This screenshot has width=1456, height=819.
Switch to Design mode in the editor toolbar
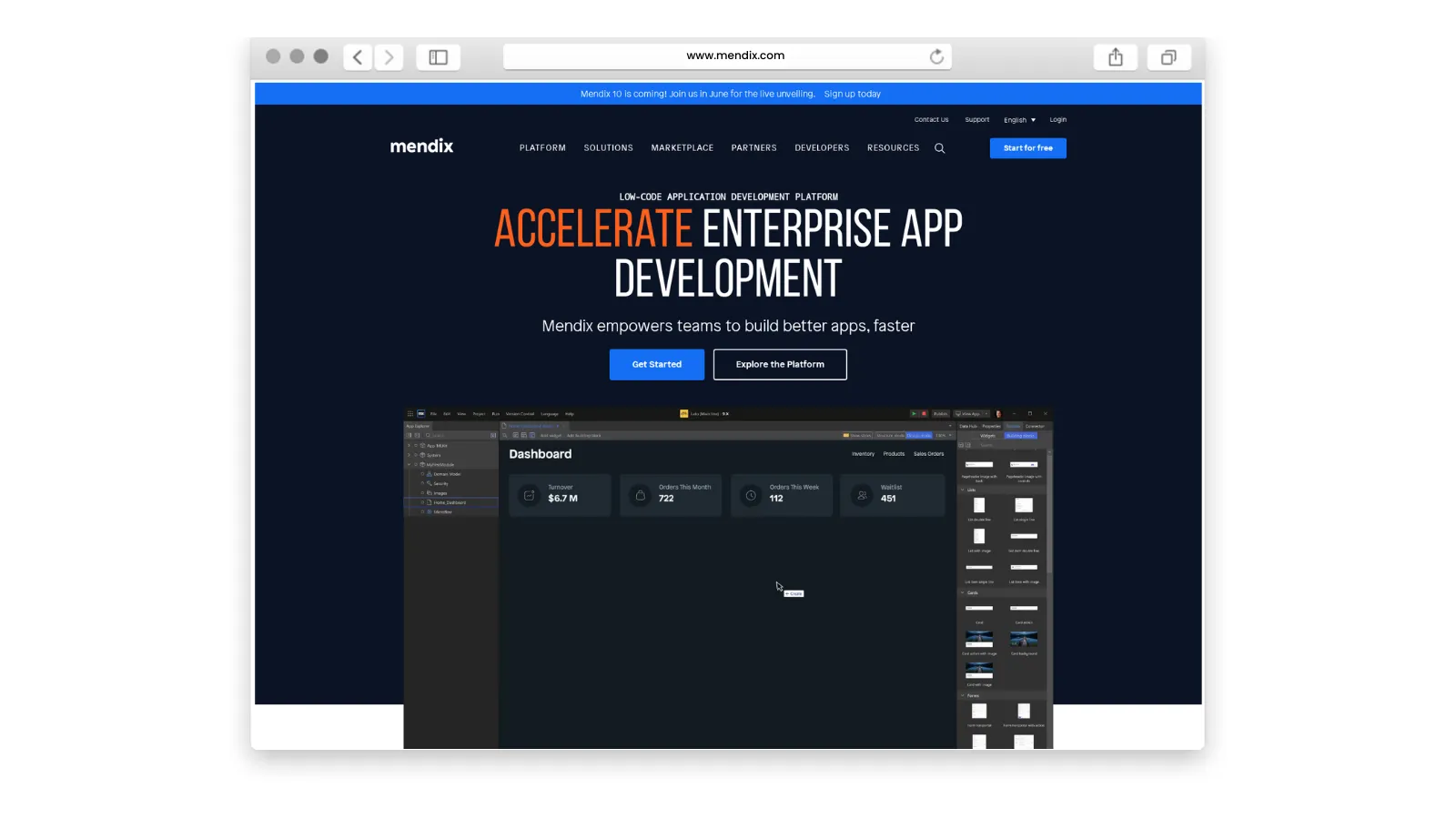pyautogui.click(x=918, y=435)
